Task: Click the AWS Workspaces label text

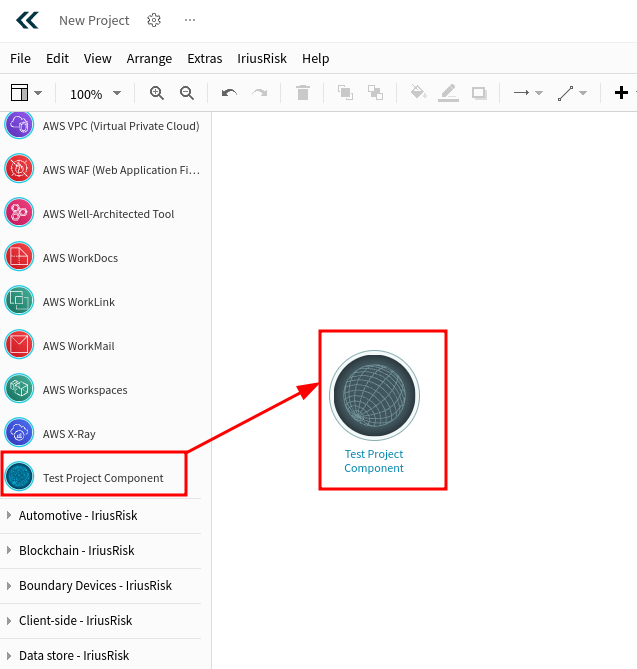Action: pyautogui.click(x=85, y=390)
